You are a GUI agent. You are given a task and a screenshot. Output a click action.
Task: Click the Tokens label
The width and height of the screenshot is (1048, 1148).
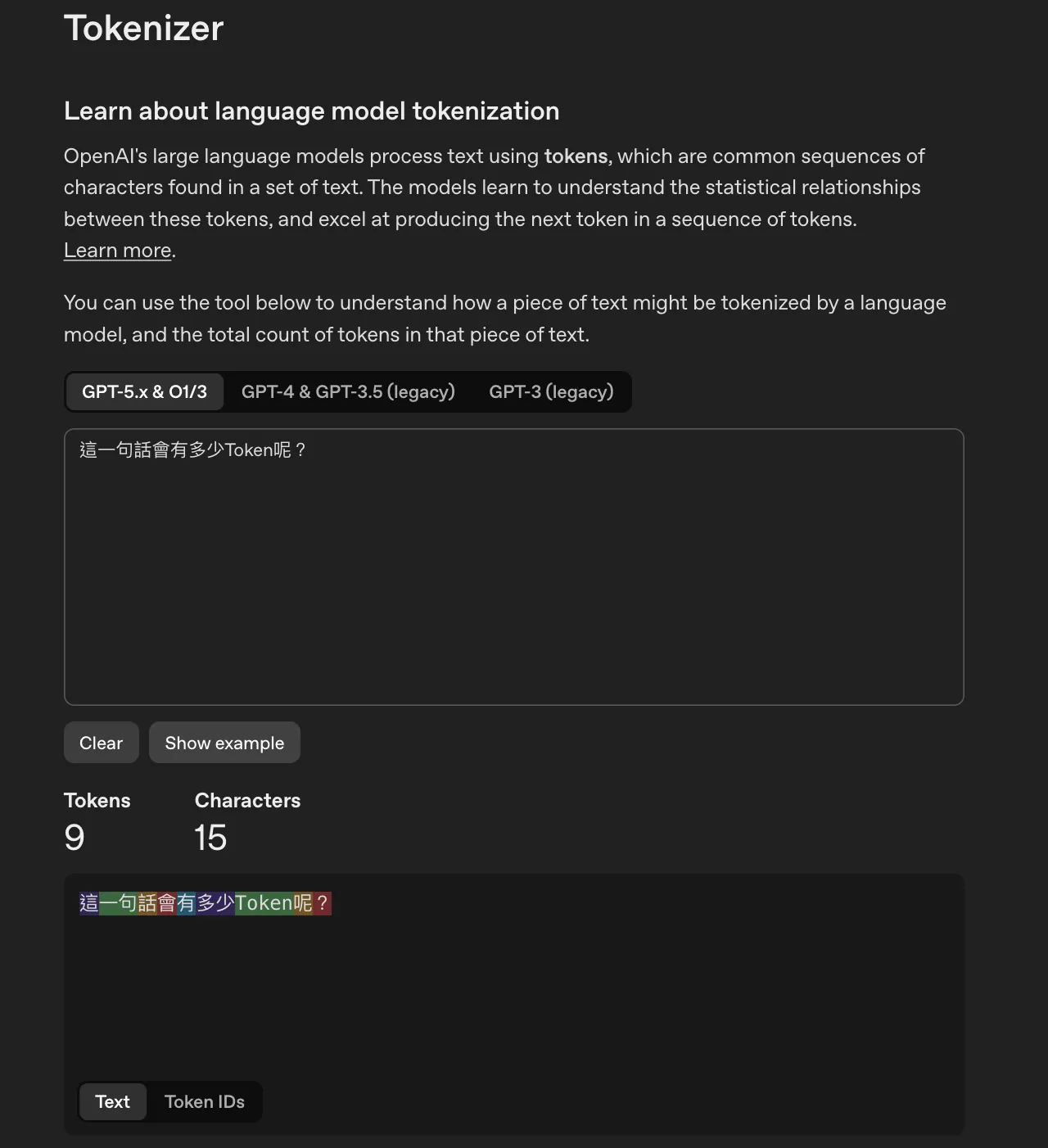97,800
